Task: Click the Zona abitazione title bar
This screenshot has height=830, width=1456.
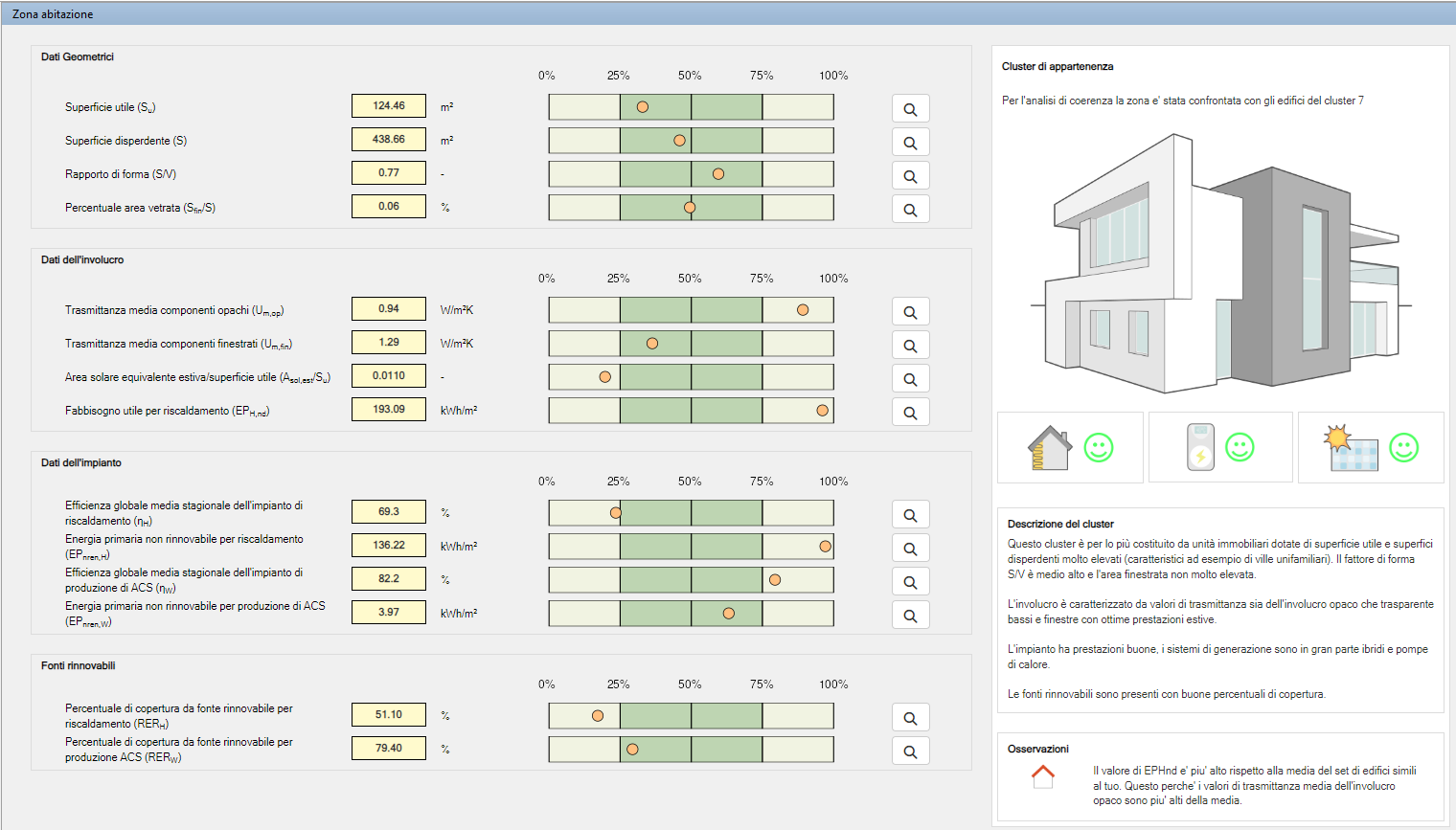Action: point(728,14)
